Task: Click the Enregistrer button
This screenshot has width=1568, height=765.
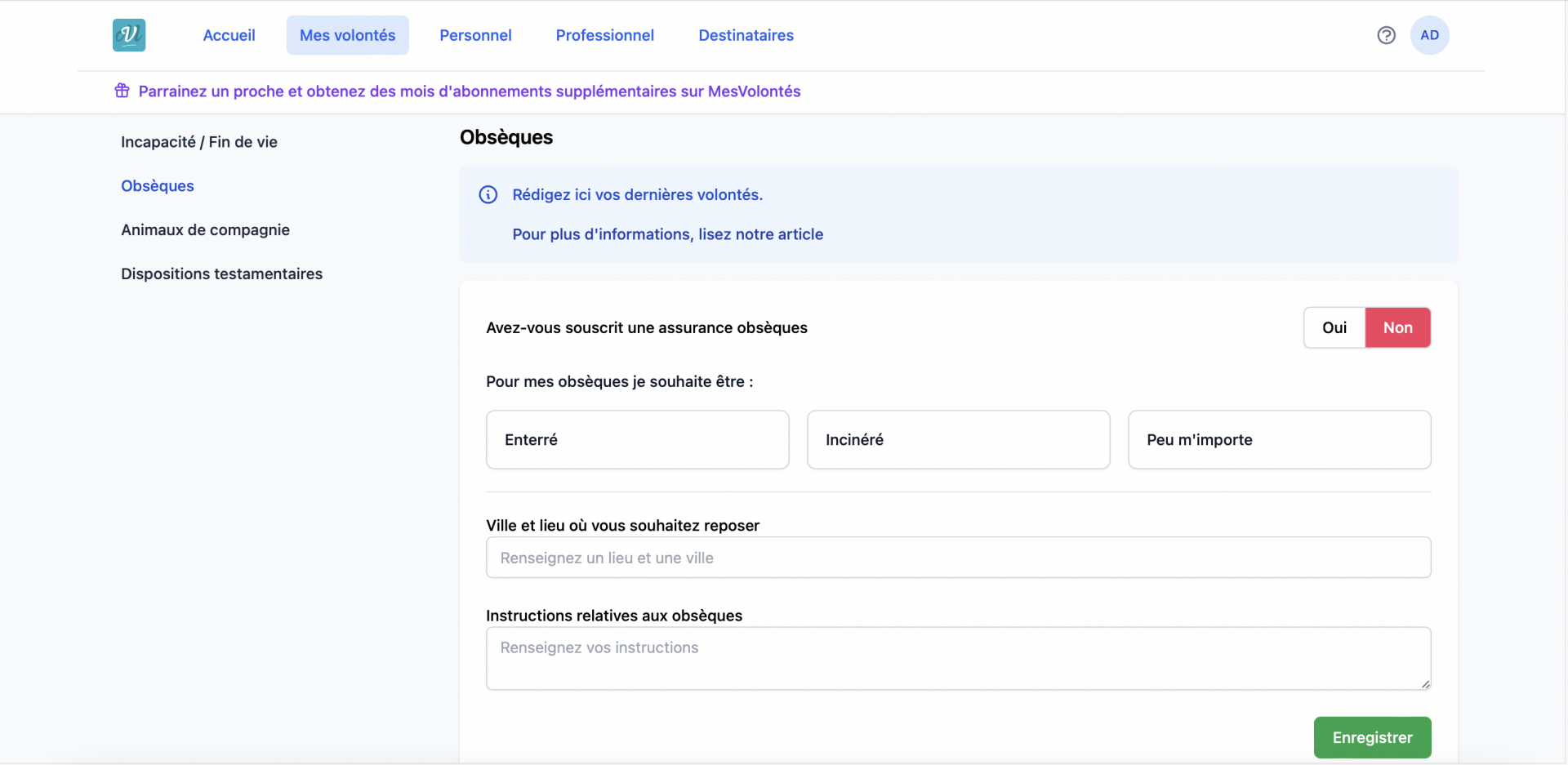Action: coord(1372,737)
